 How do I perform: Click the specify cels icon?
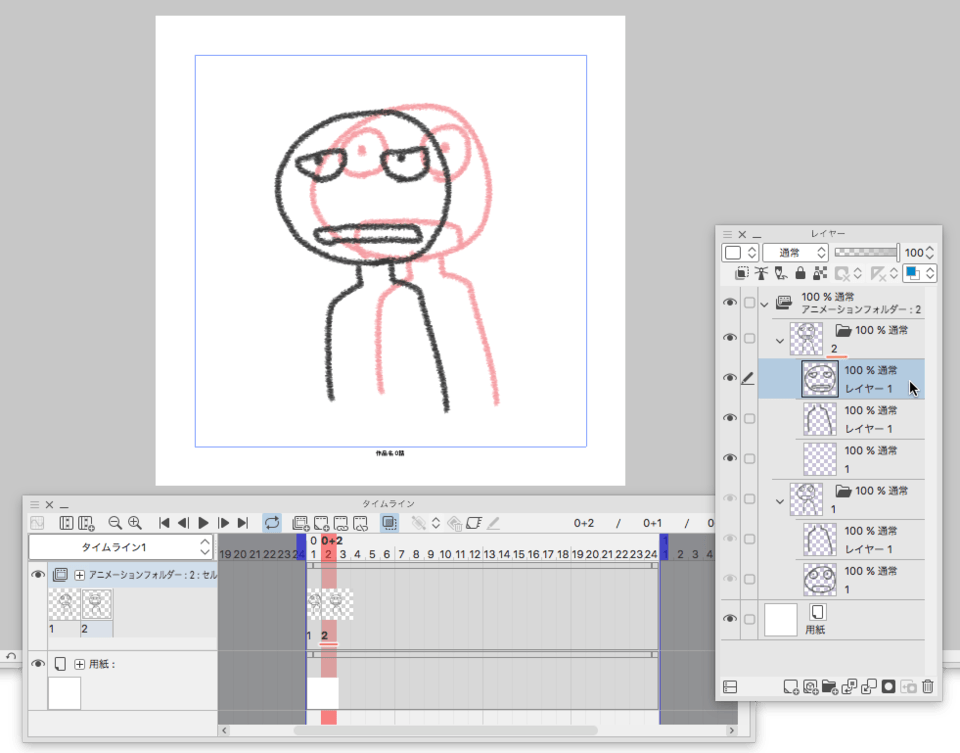coord(341,523)
